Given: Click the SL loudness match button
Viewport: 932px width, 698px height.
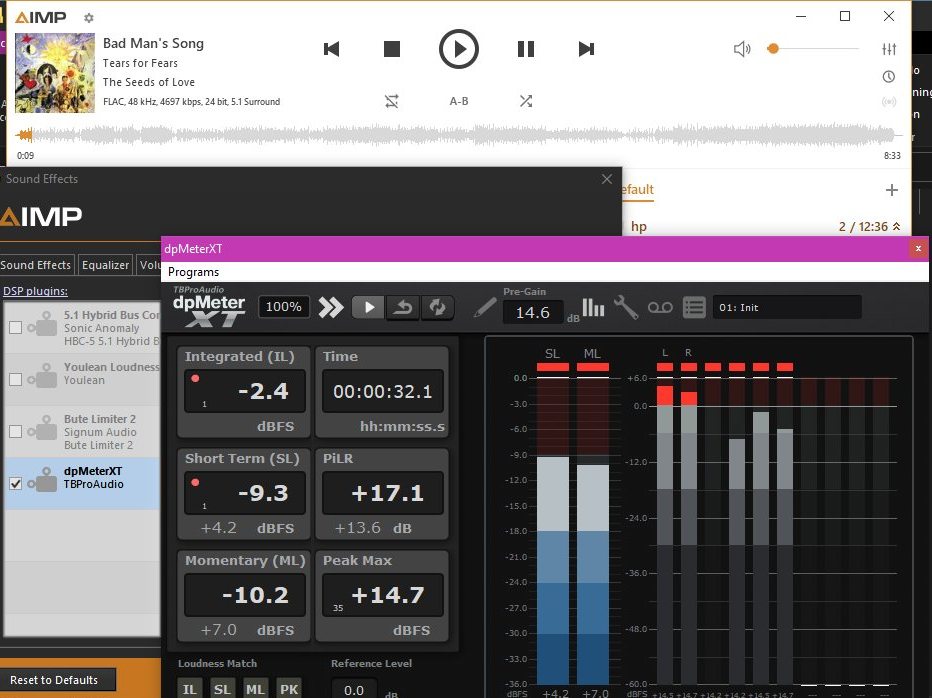Looking at the screenshot, I should click(x=222, y=688).
